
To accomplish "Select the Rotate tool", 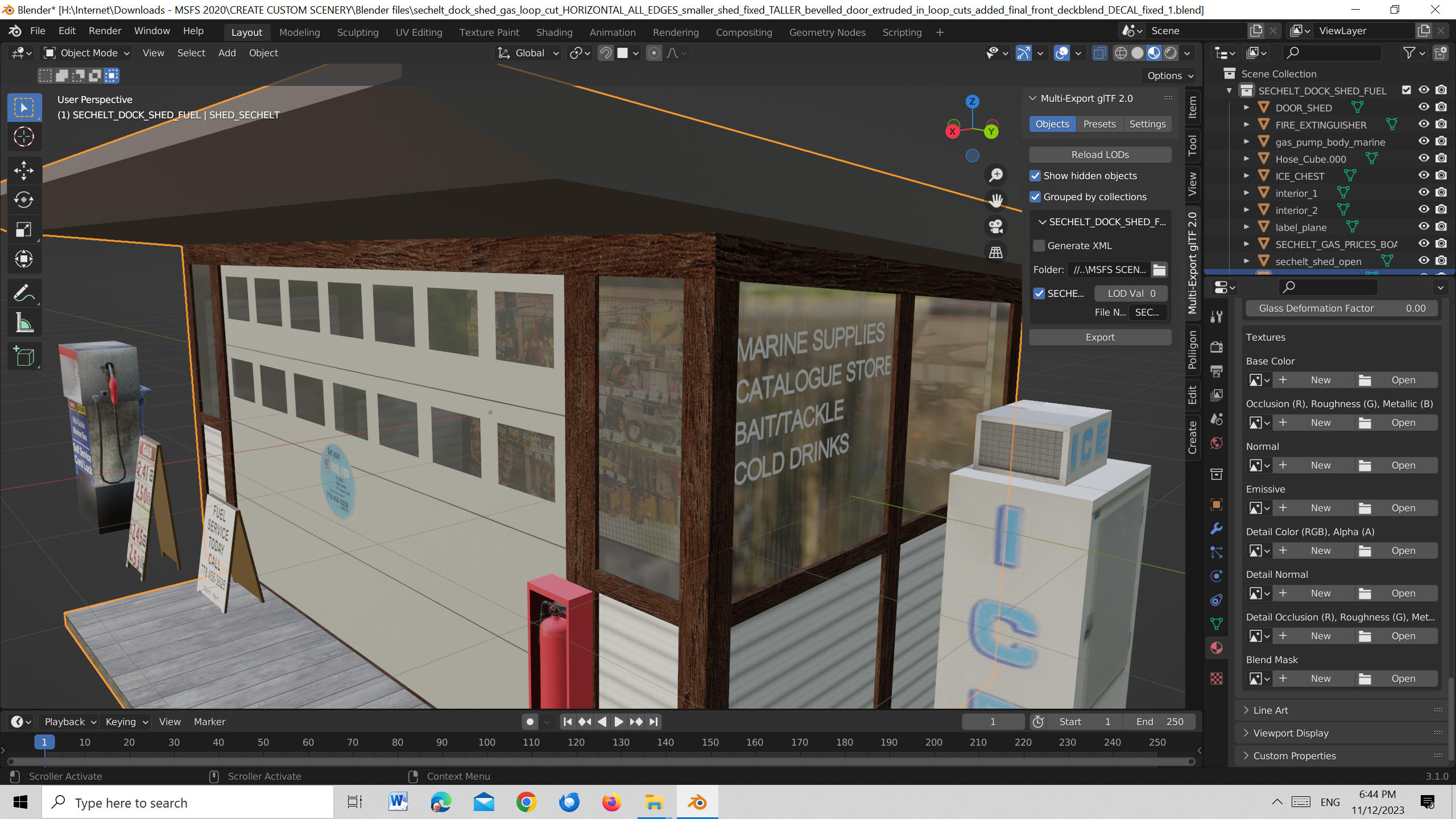I will 24,200.
